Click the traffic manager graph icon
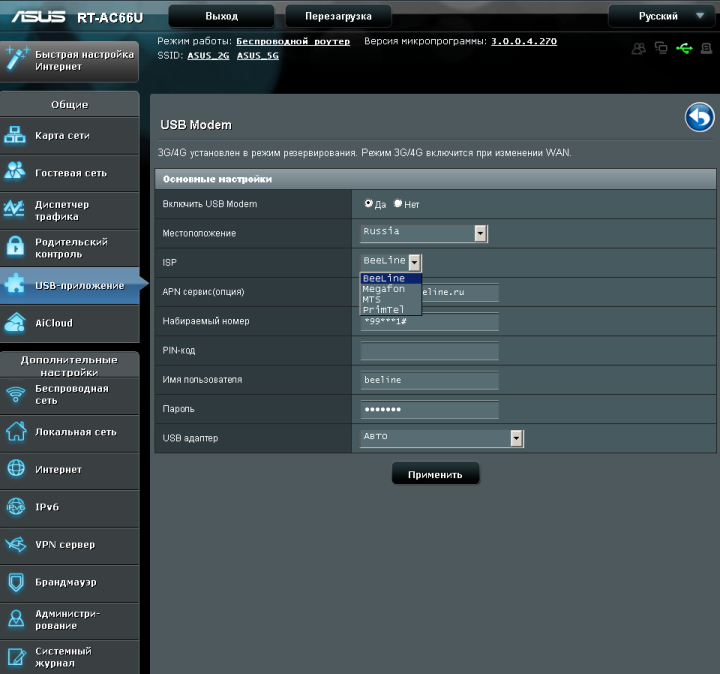Screen dimensions: 720x674 (14, 208)
